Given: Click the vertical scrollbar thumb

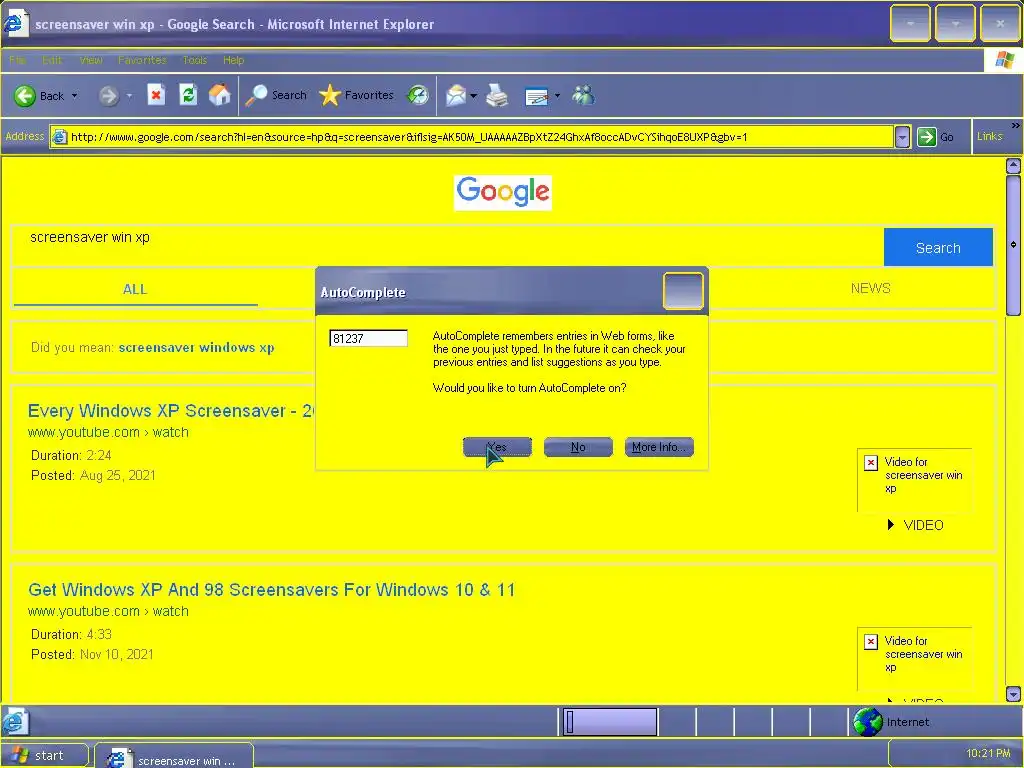Looking at the screenshot, I should [x=1013, y=245].
